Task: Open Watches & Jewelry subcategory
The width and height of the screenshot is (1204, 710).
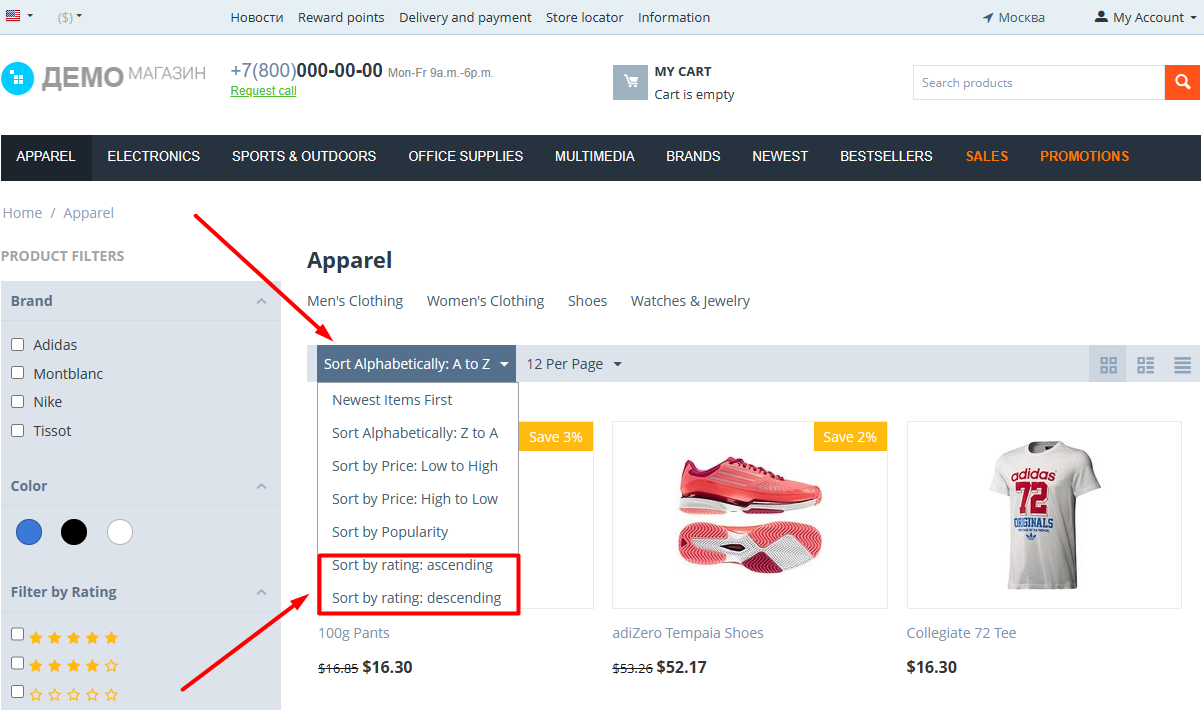Action: tap(690, 301)
